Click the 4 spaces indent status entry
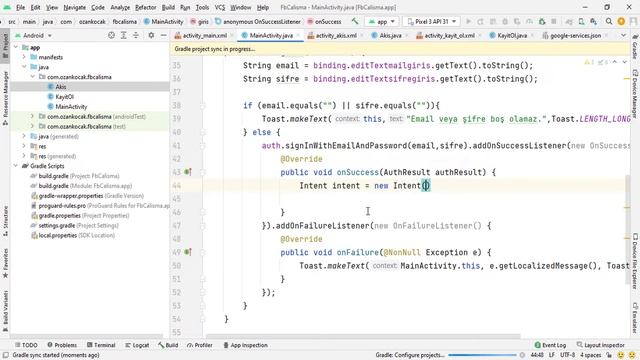Image resolution: width=640 pixels, height=360 pixels. tap(591, 355)
